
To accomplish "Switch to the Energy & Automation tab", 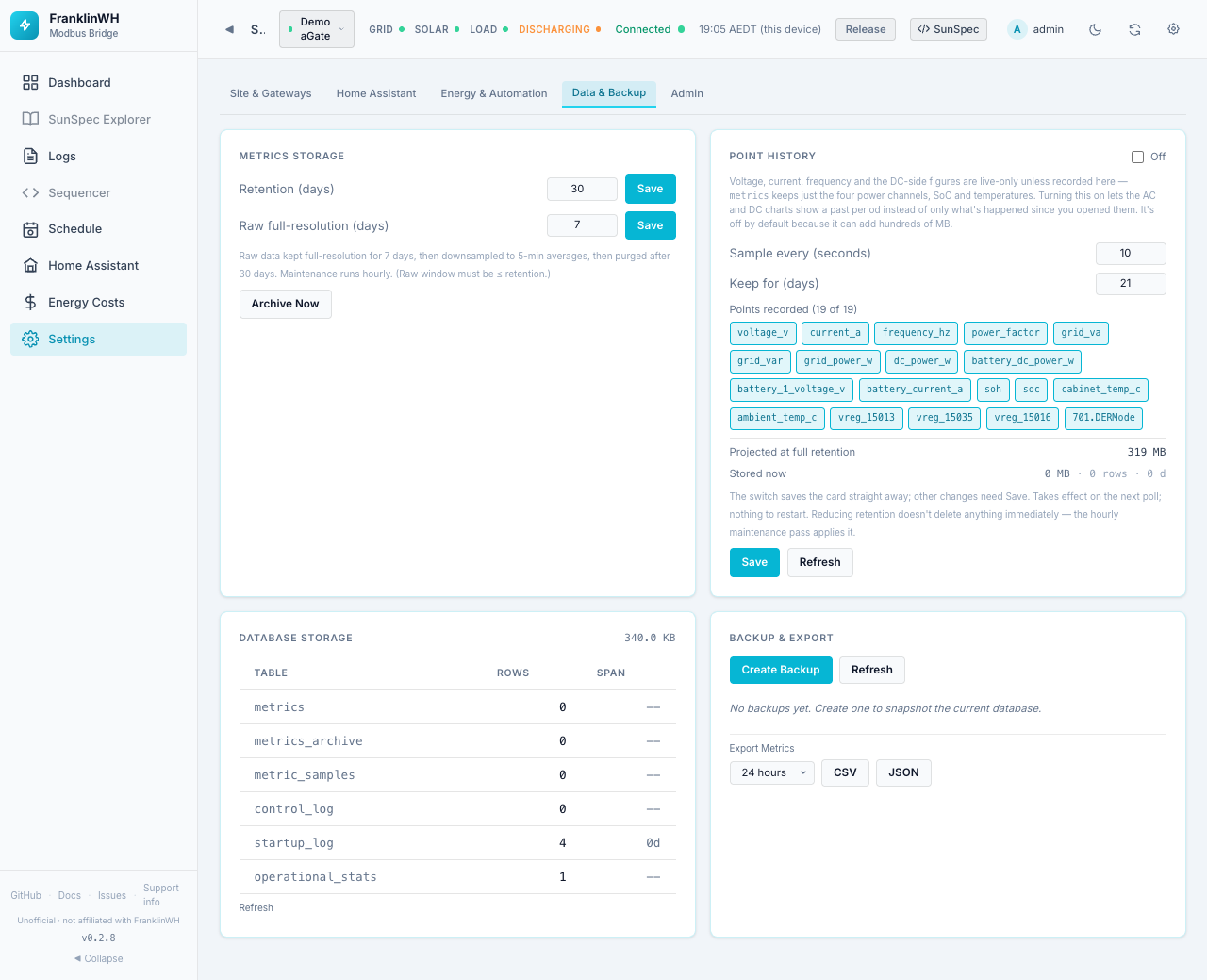I will point(493,93).
